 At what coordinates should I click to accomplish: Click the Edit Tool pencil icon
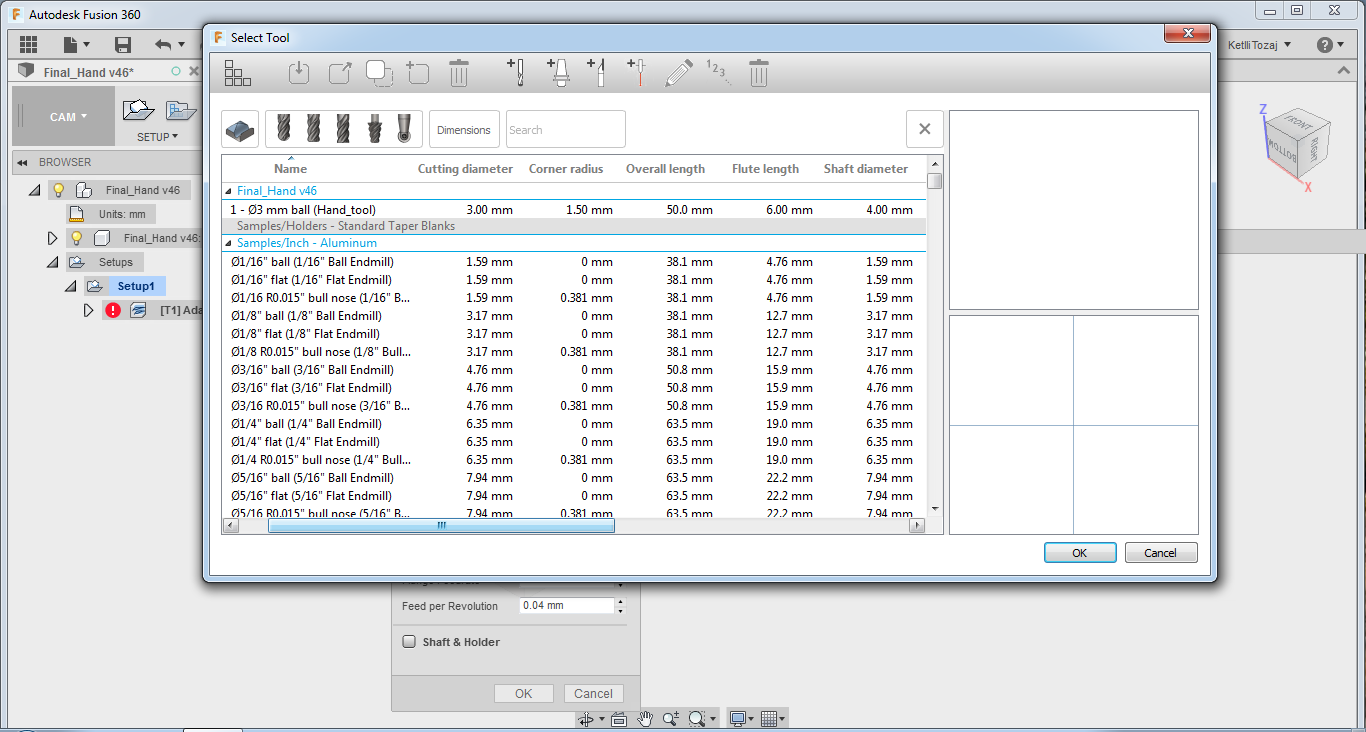click(679, 73)
